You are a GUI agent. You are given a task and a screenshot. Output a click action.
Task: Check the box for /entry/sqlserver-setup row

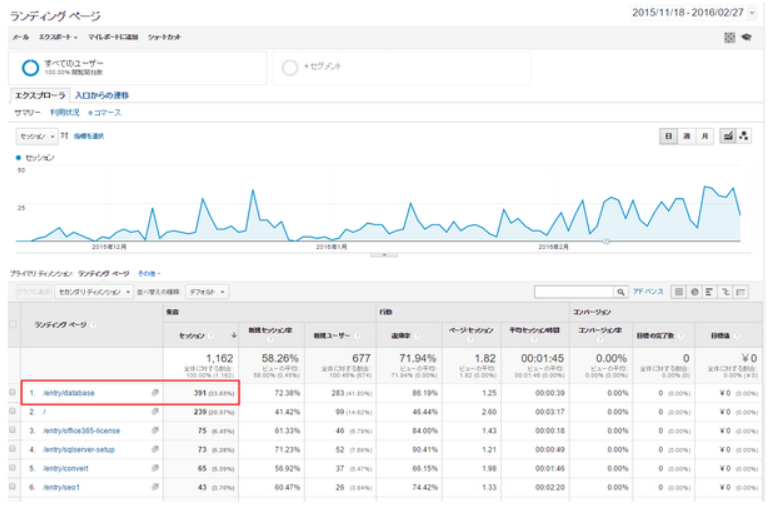12,449
